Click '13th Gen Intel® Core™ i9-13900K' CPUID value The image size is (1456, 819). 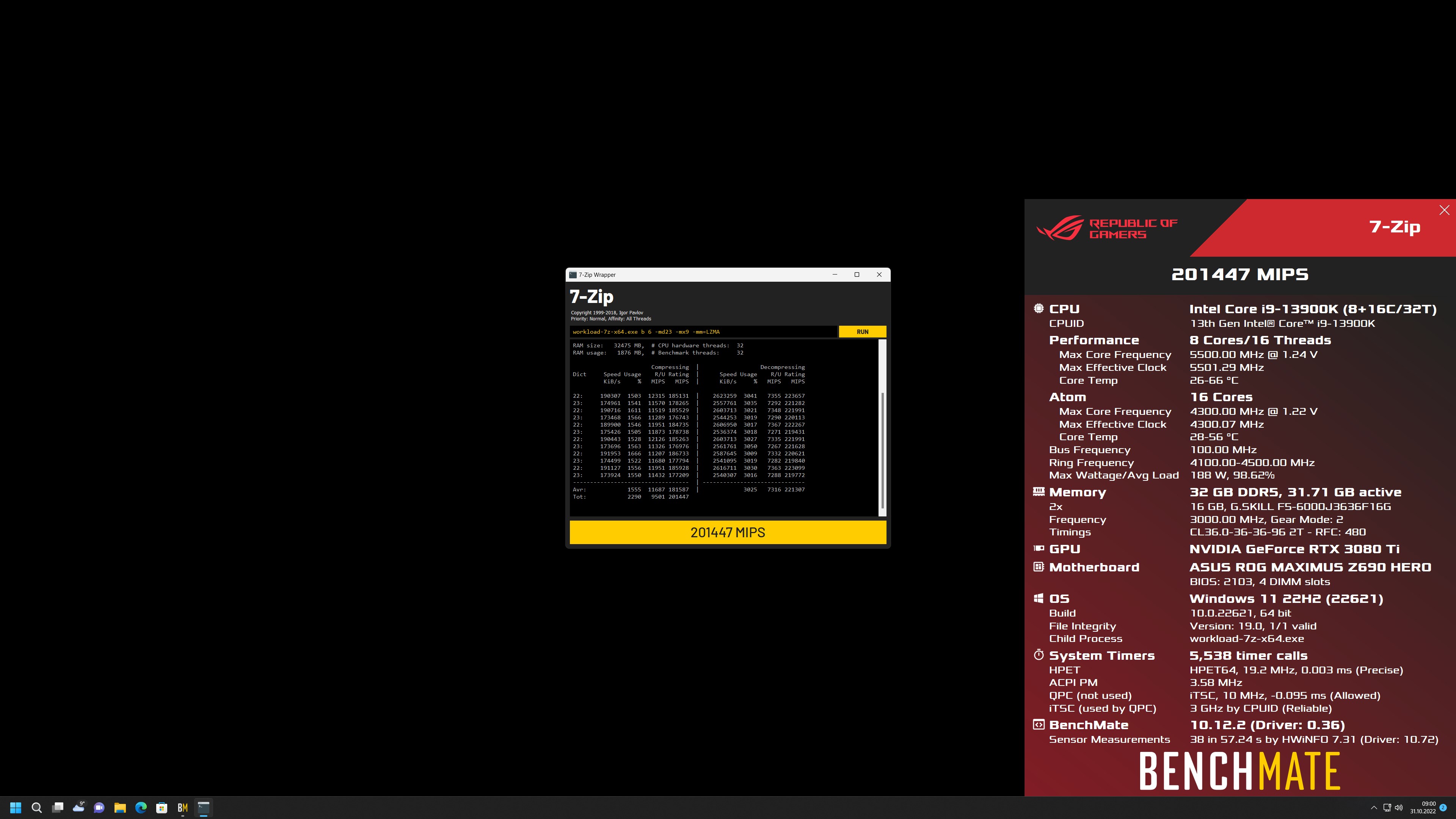point(1282,323)
